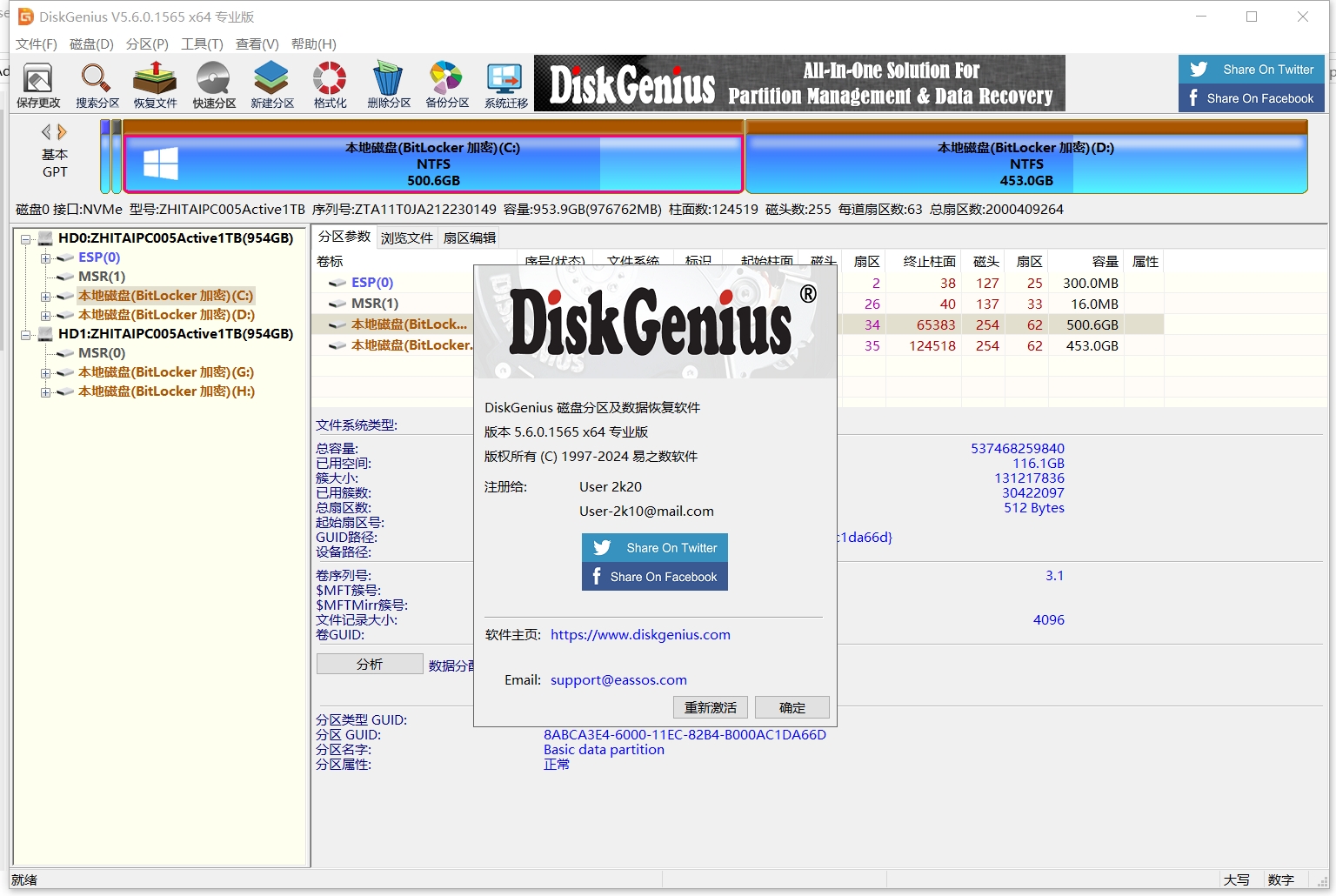Switch to the 浏览文件 tab

pyautogui.click(x=406, y=237)
